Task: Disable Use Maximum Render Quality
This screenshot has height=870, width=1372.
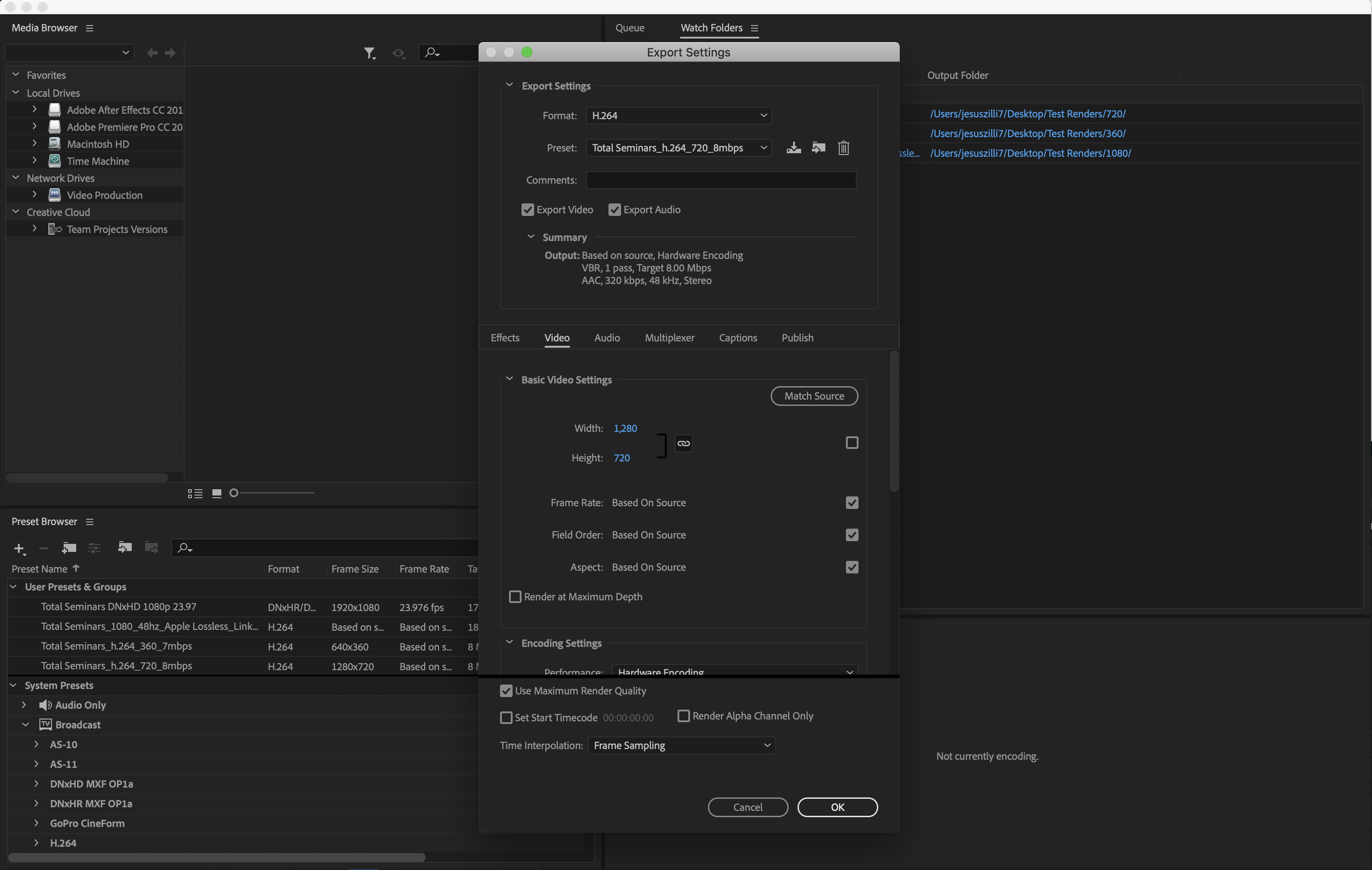Action: pyautogui.click(x=506, y=690)
